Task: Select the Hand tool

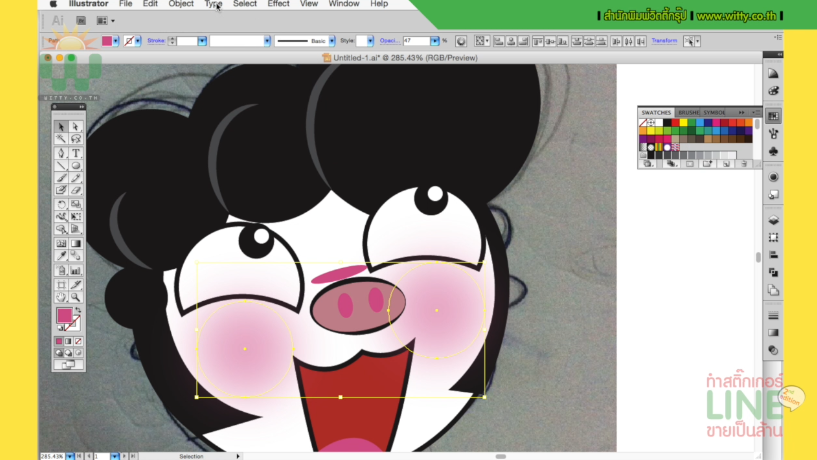Action: (x=61, y=297)
